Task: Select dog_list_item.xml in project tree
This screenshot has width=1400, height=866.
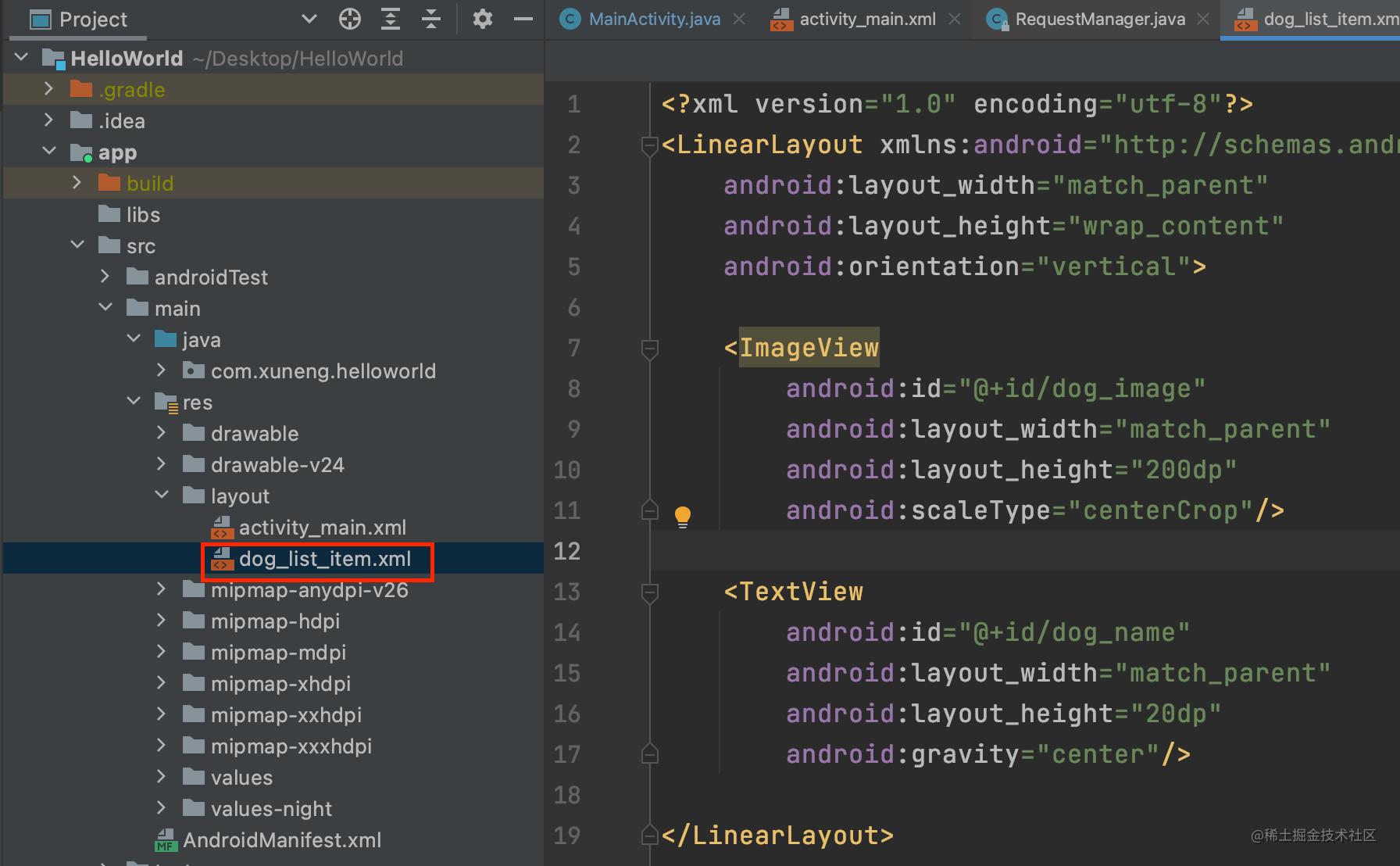Action: coord(324,559)
